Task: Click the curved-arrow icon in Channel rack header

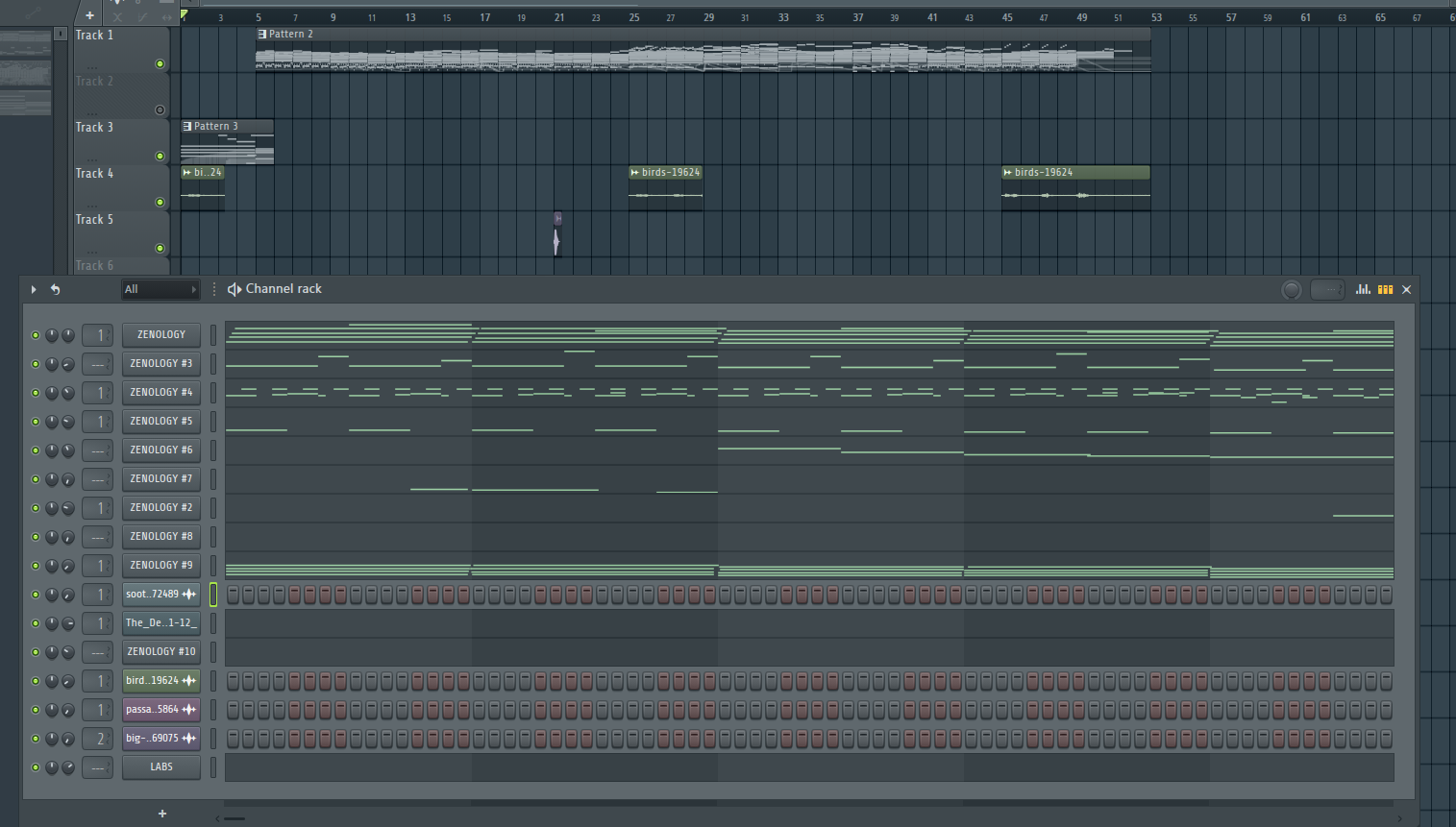Action: coord(56,289)
